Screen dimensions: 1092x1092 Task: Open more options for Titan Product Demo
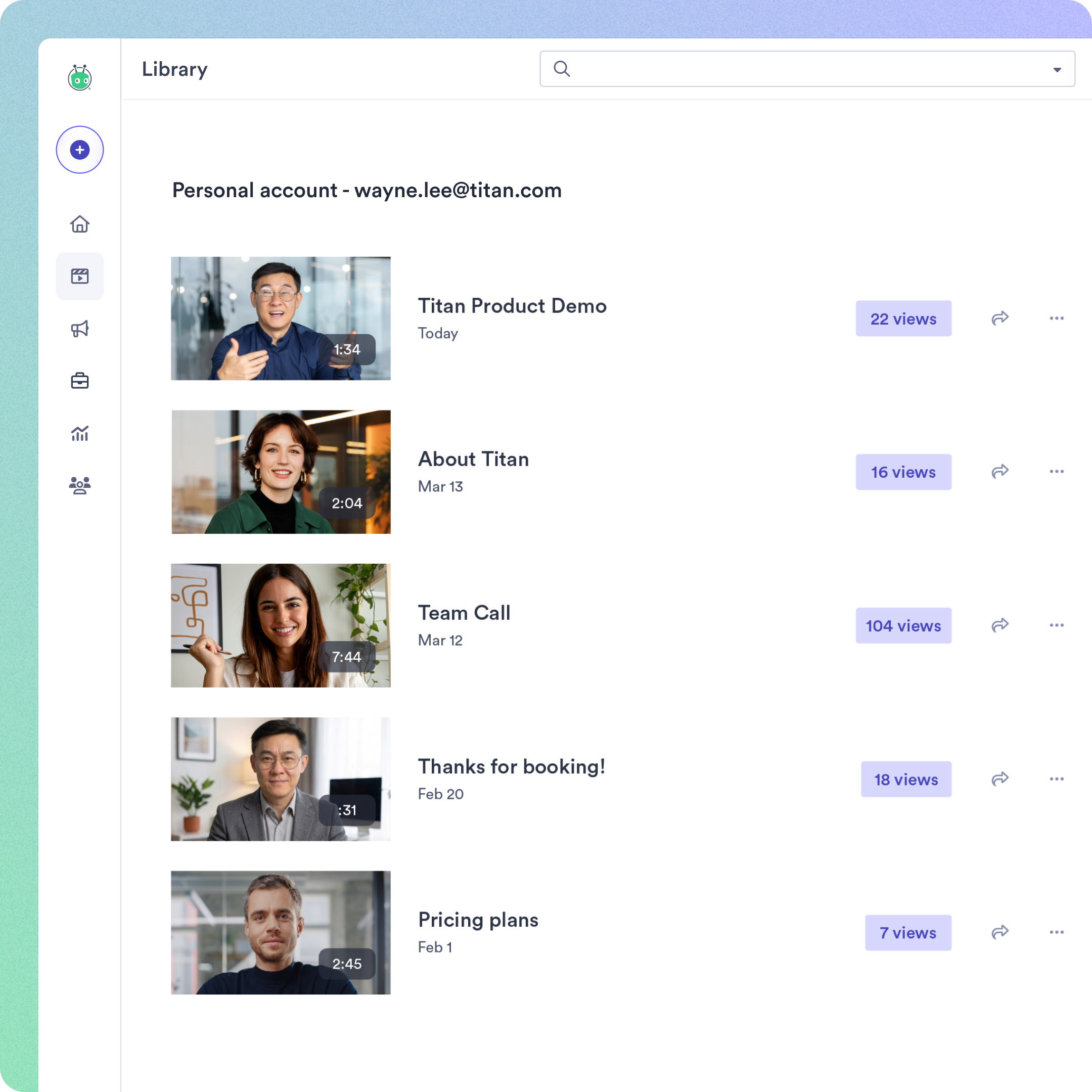point(1057,318)
